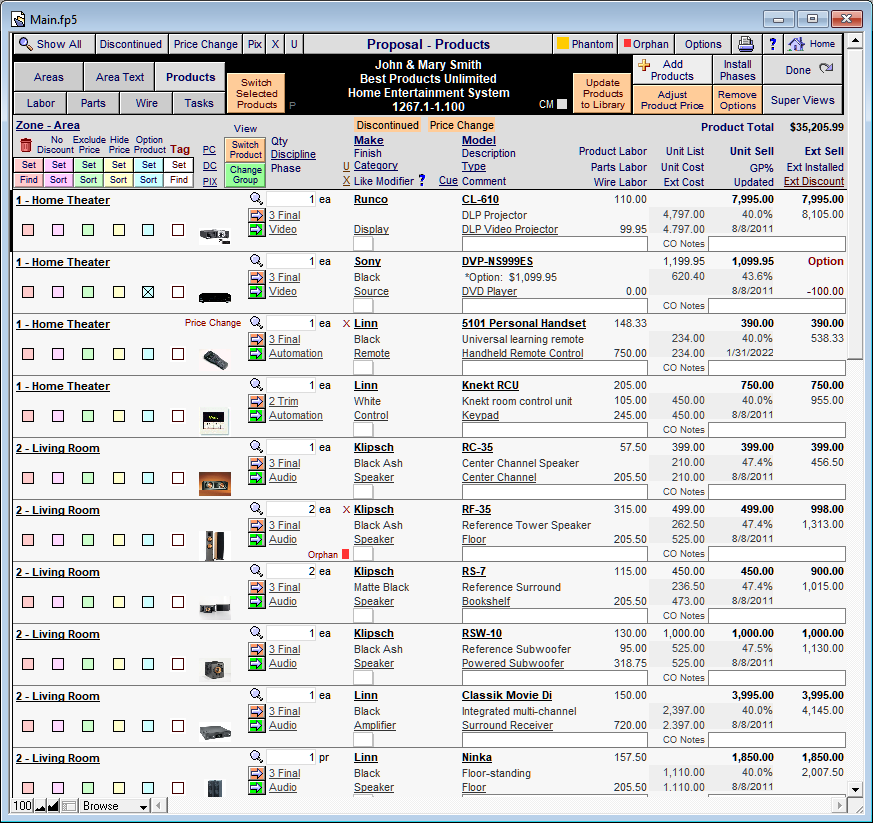Uncheck Option Product box for Sony DVP-NS999ES
The height and width of the screenshot is (823, 873).
point(148,292)
